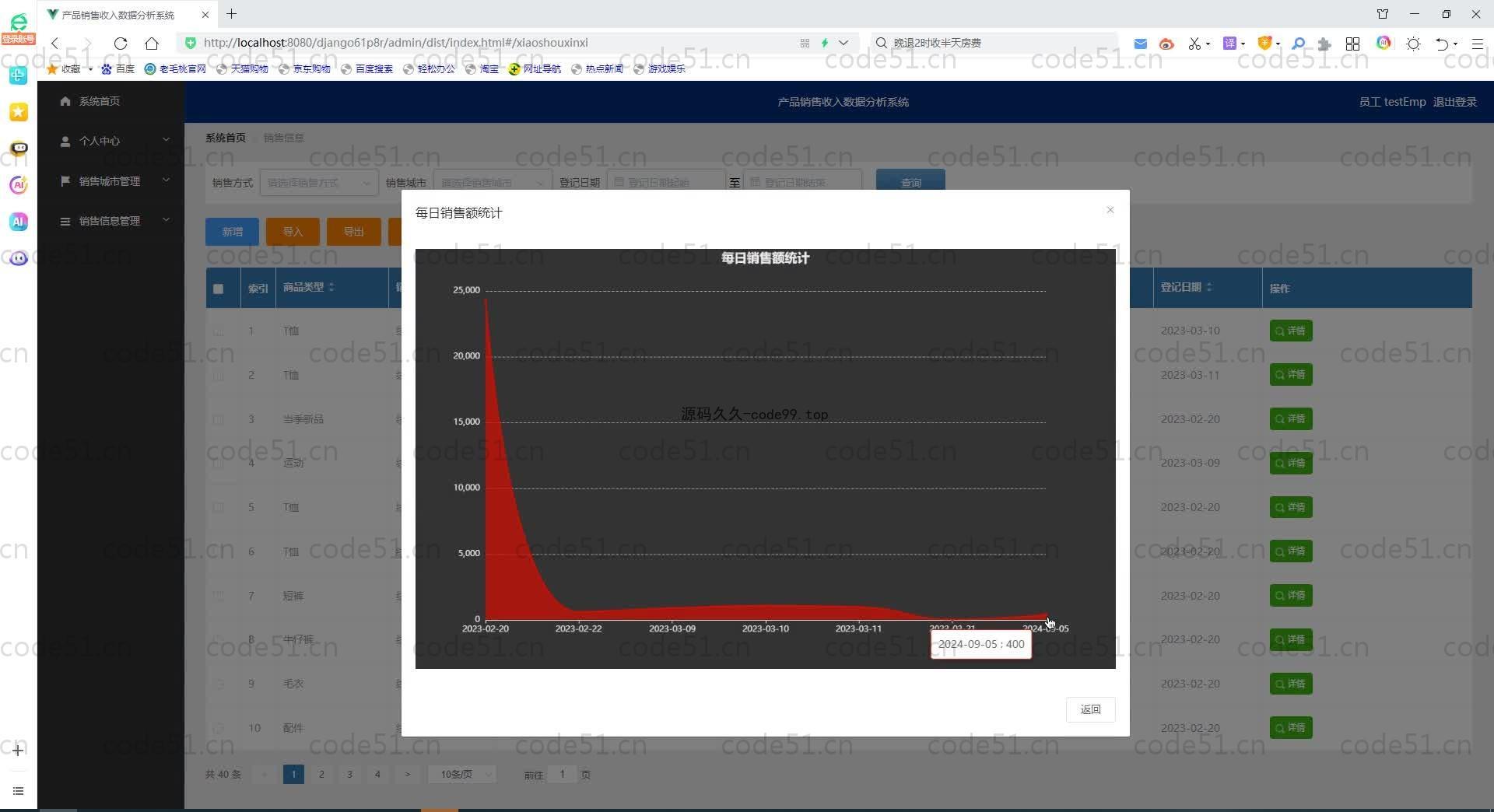Click the plus icon in left sidebar
This screenshot has height=812, width=1494.
(x=18, y=751)
